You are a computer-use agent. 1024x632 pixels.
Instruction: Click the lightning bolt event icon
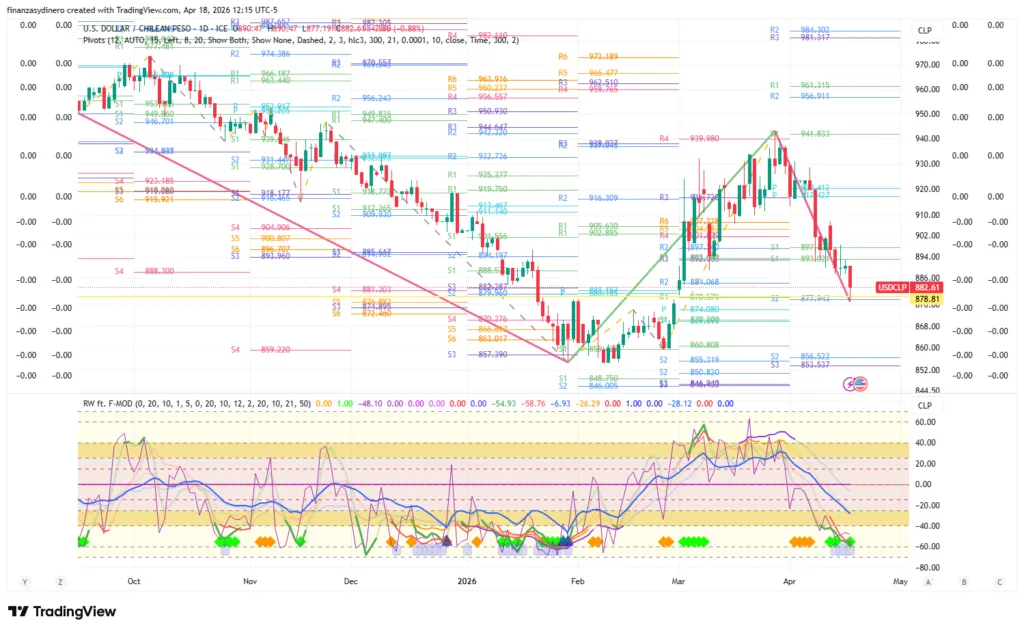(x=850, y=383)
